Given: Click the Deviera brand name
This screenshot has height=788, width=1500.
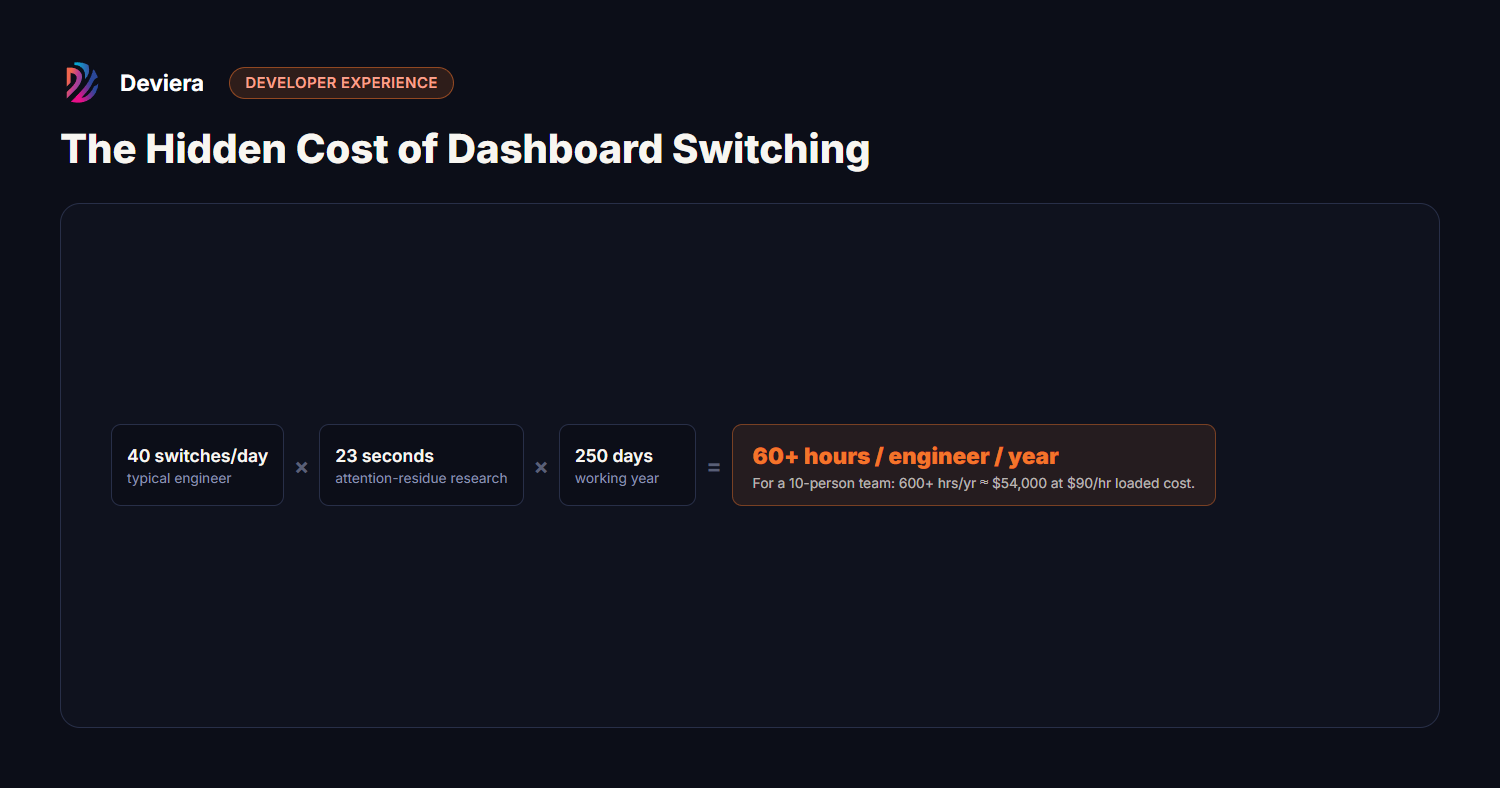Looking at the screenshot, I should pos(162,83).
